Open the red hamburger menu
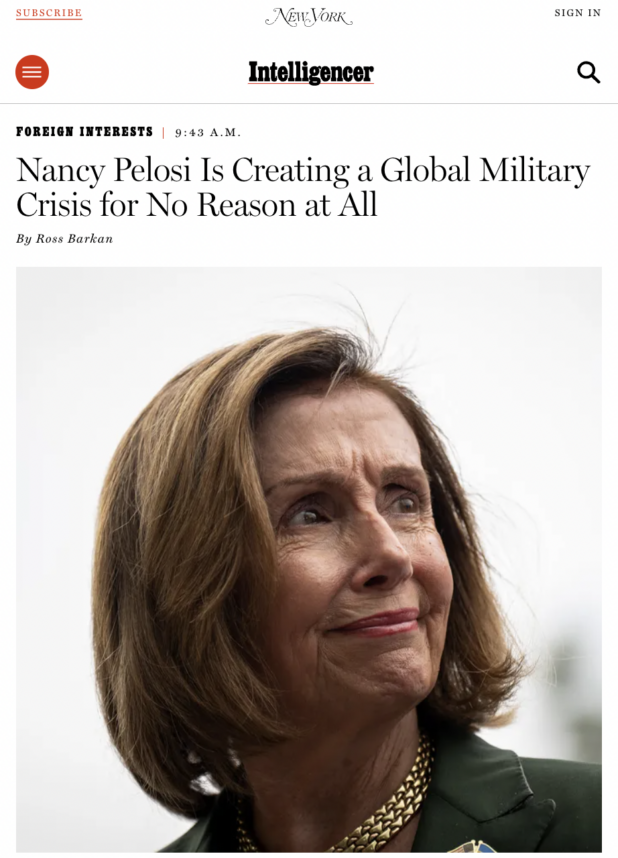Screen dimensions: 618x858 point(32,72)
